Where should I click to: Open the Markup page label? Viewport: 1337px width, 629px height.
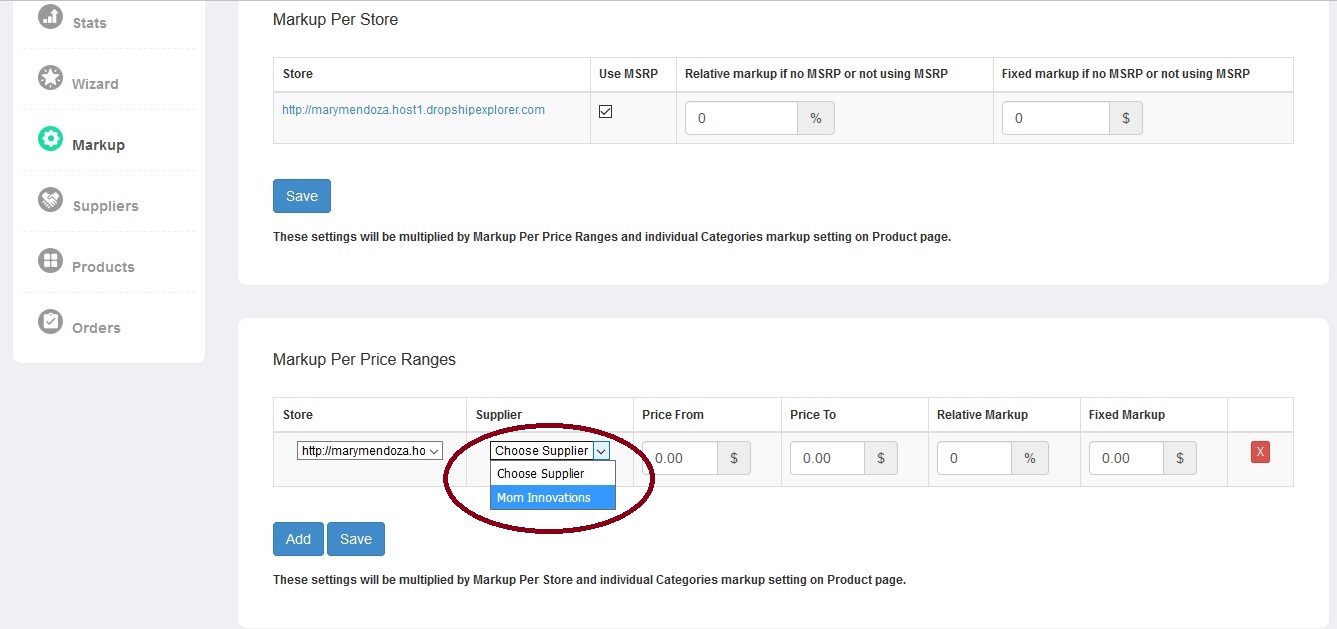[98, 145]
